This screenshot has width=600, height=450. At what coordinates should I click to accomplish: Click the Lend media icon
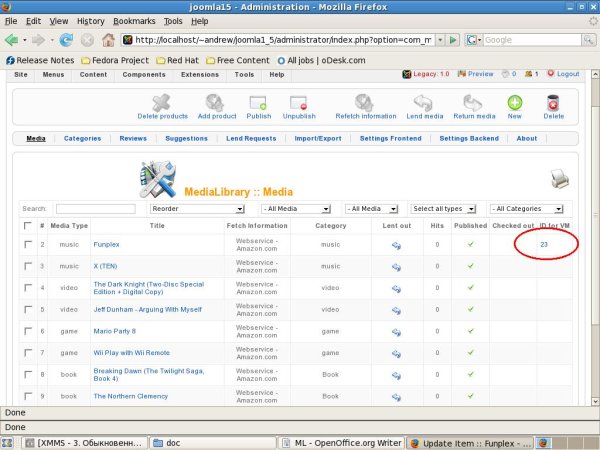pyautogui.click(x=423, y=103)
